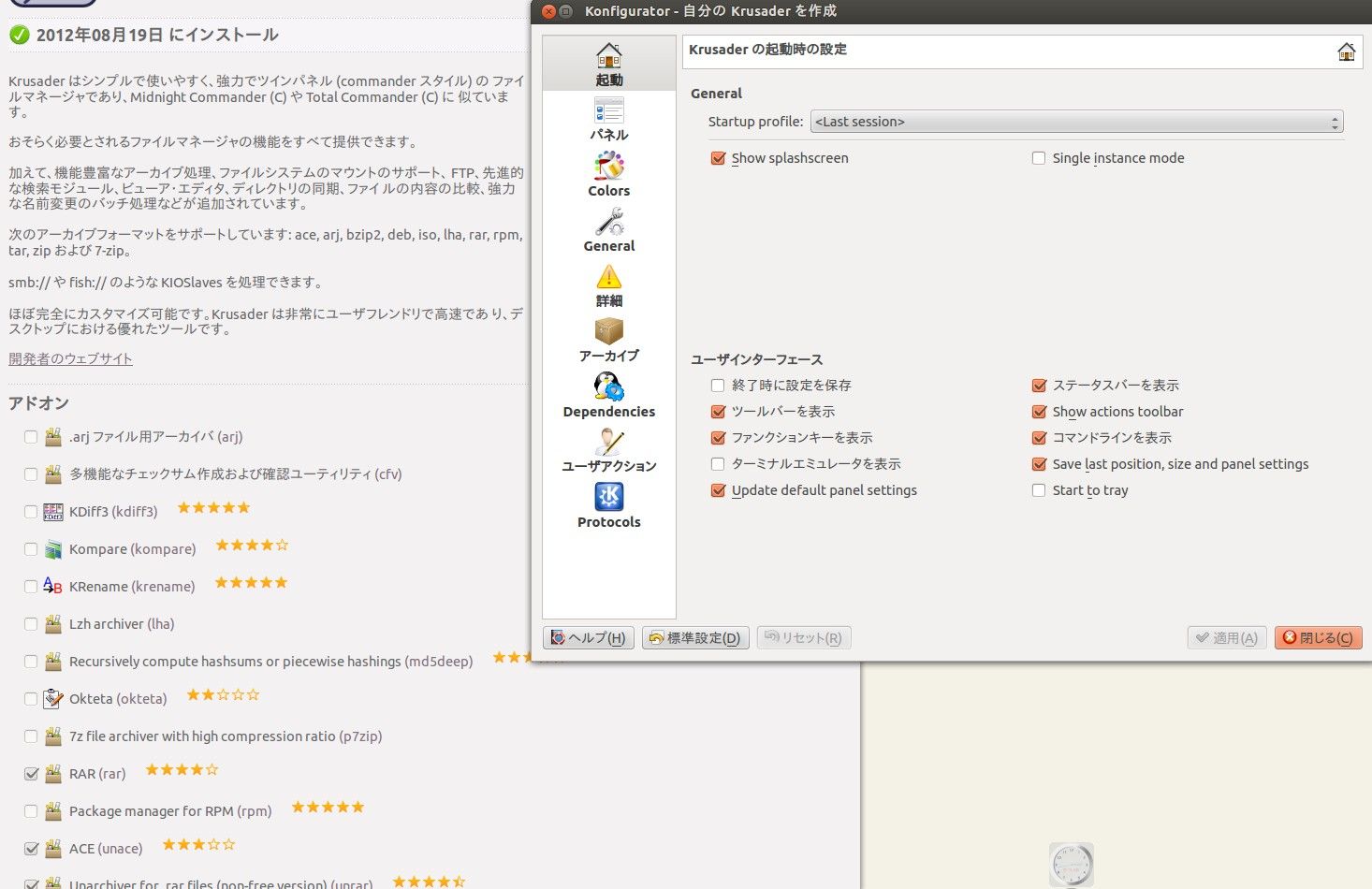Screen dimensions: 1372x889
Task: Check the KRename (krename) addon checkbox
Action: point(31,587)
